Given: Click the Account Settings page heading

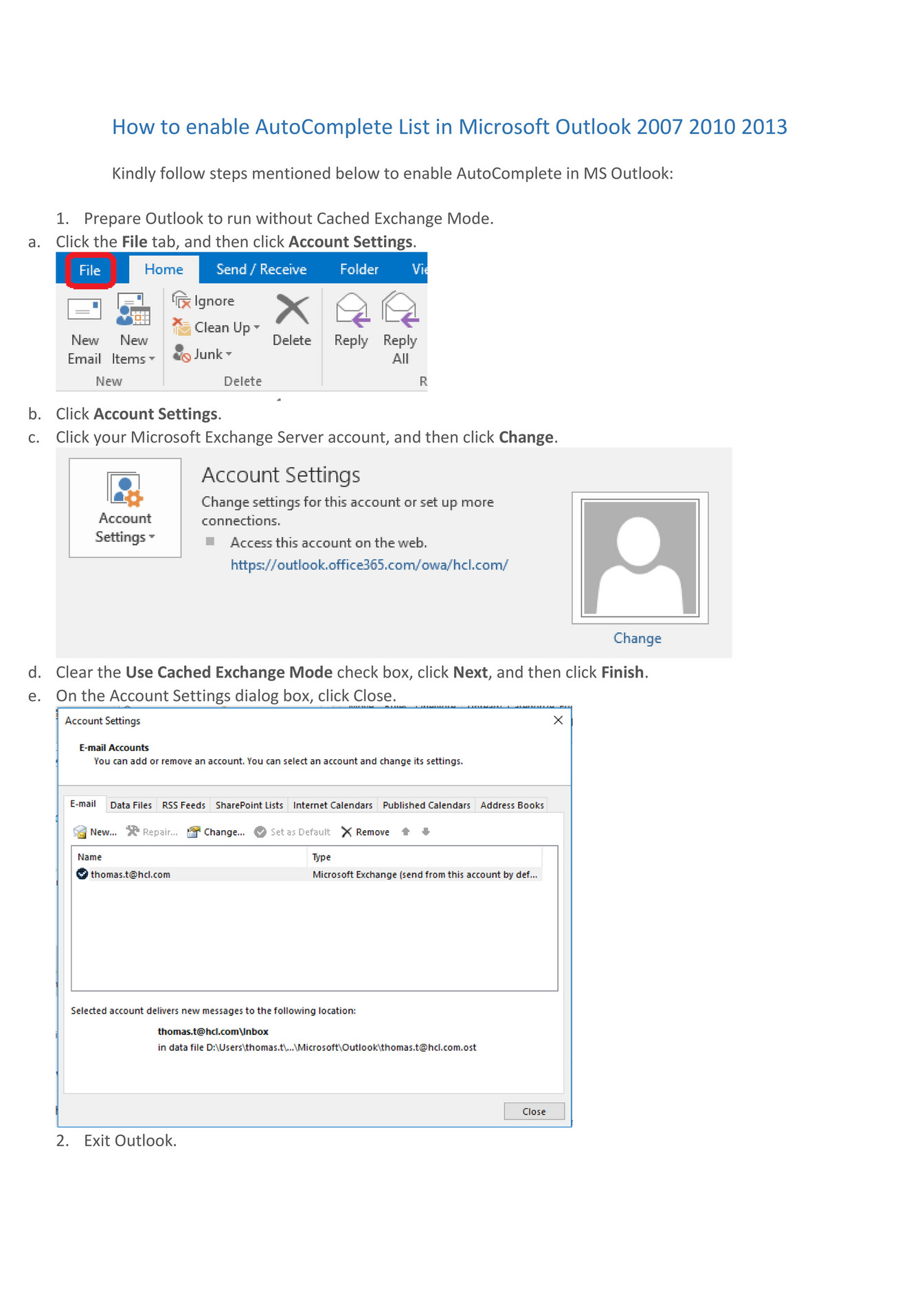Looking at the screenshot, I should click(x=281, y=475).
